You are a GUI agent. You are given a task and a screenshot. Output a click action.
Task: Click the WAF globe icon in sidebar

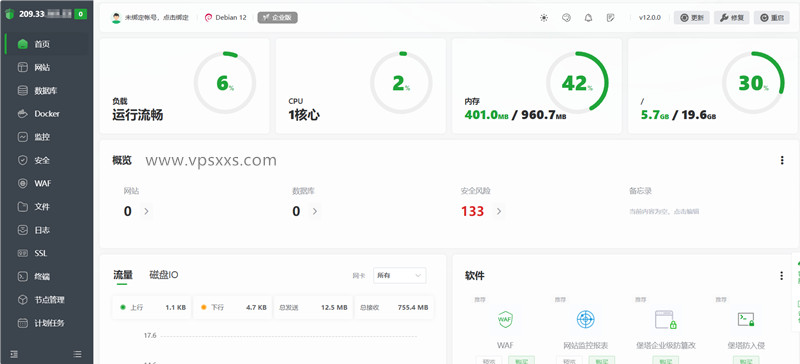coord(22,183)
